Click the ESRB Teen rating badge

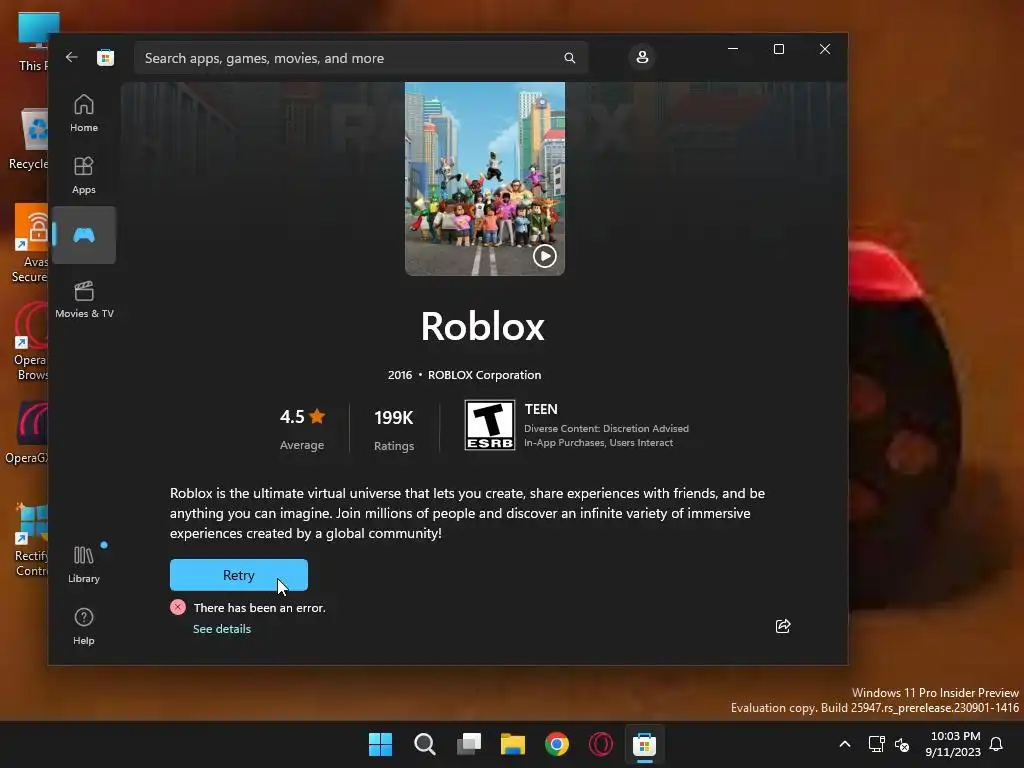[x=490, y=425]
